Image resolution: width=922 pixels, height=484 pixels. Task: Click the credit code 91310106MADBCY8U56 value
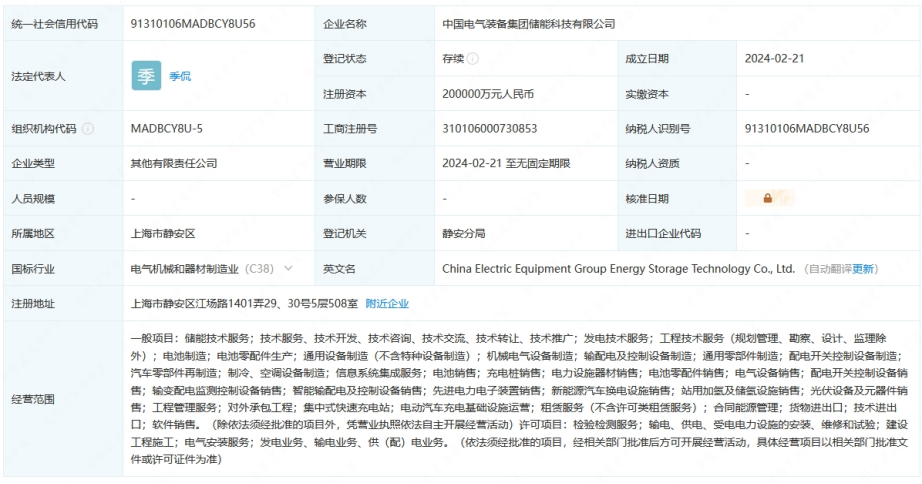pyautogui.click(x=193, y=24)
